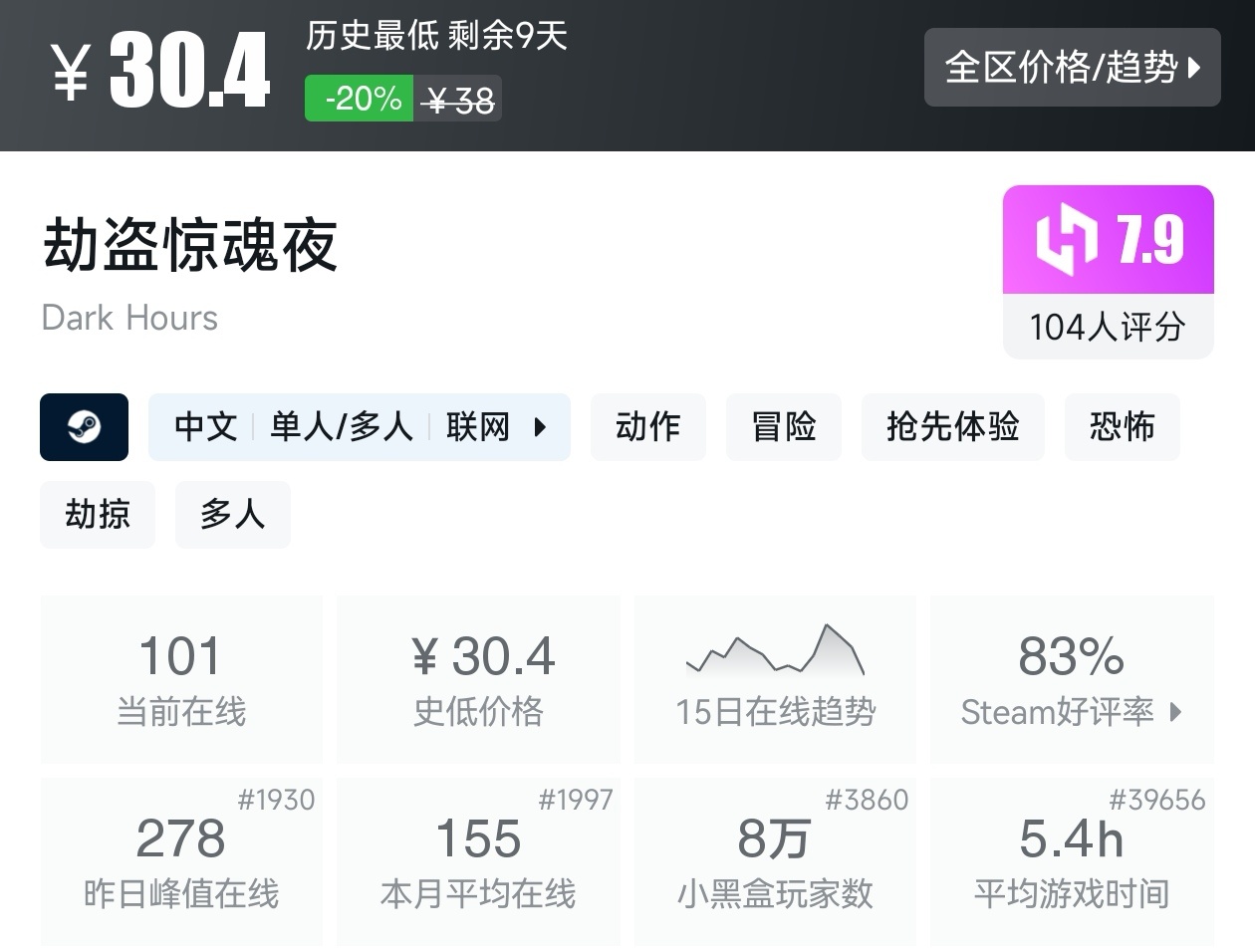The width and height of the screenshot is (1255, 952).
Task: Click the Steam platform icon
Action: click(x=84, y=427)
